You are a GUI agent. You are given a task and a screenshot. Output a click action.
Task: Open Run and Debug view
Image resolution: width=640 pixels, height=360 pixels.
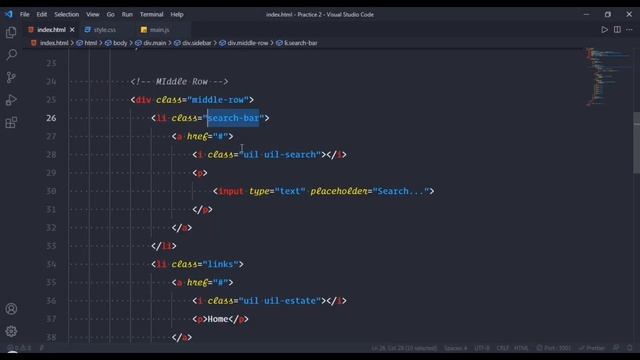point(11,100)
